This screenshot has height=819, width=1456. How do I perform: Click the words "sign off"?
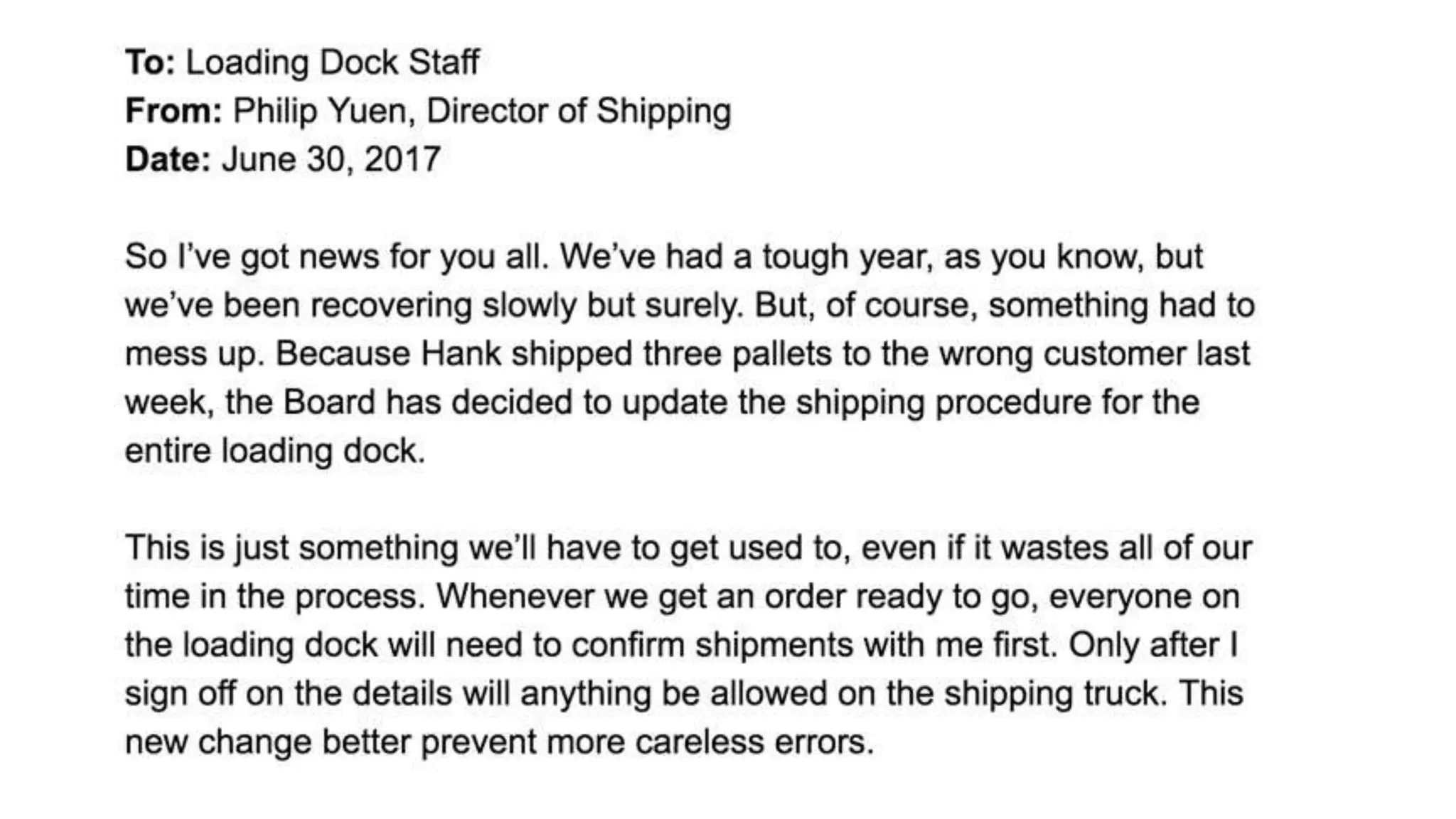[x=180, y=693]
